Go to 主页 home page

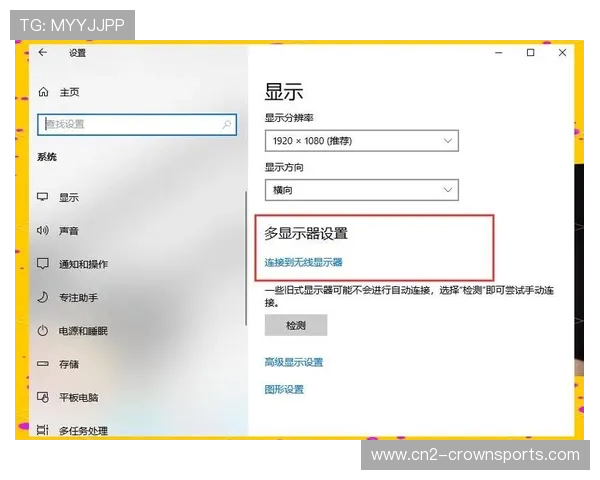[69, 92]
